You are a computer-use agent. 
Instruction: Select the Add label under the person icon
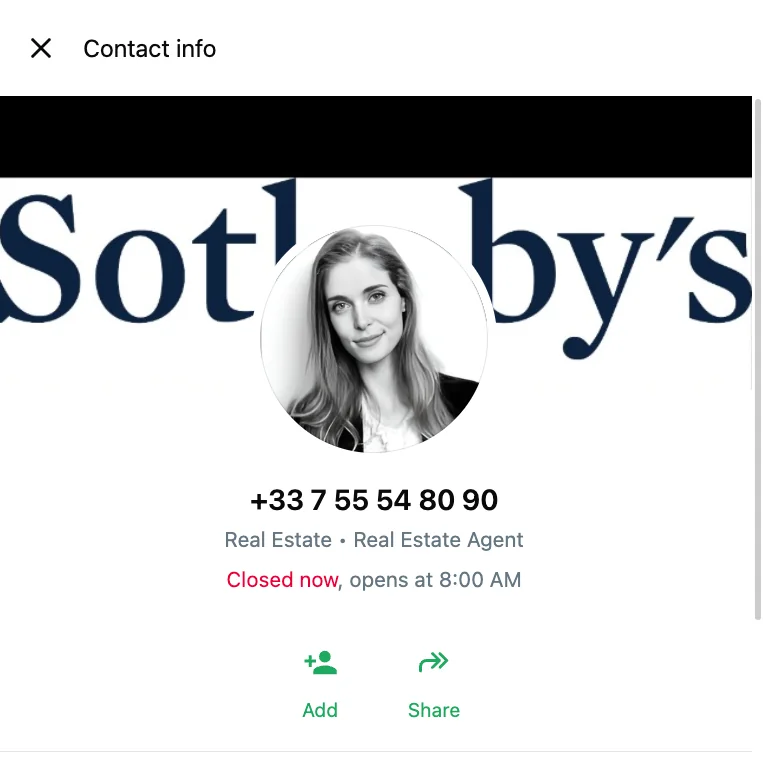click(x=320, y=710)
